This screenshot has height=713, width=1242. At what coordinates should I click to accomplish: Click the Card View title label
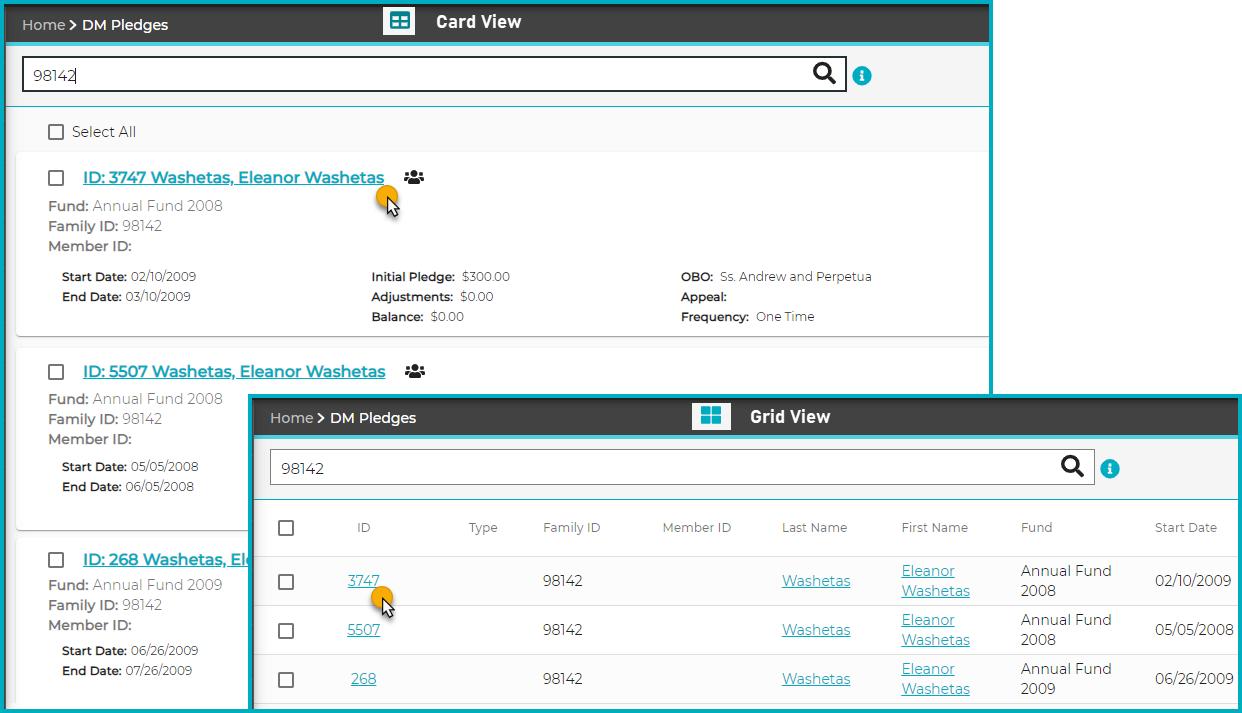(x=478, y=21)
